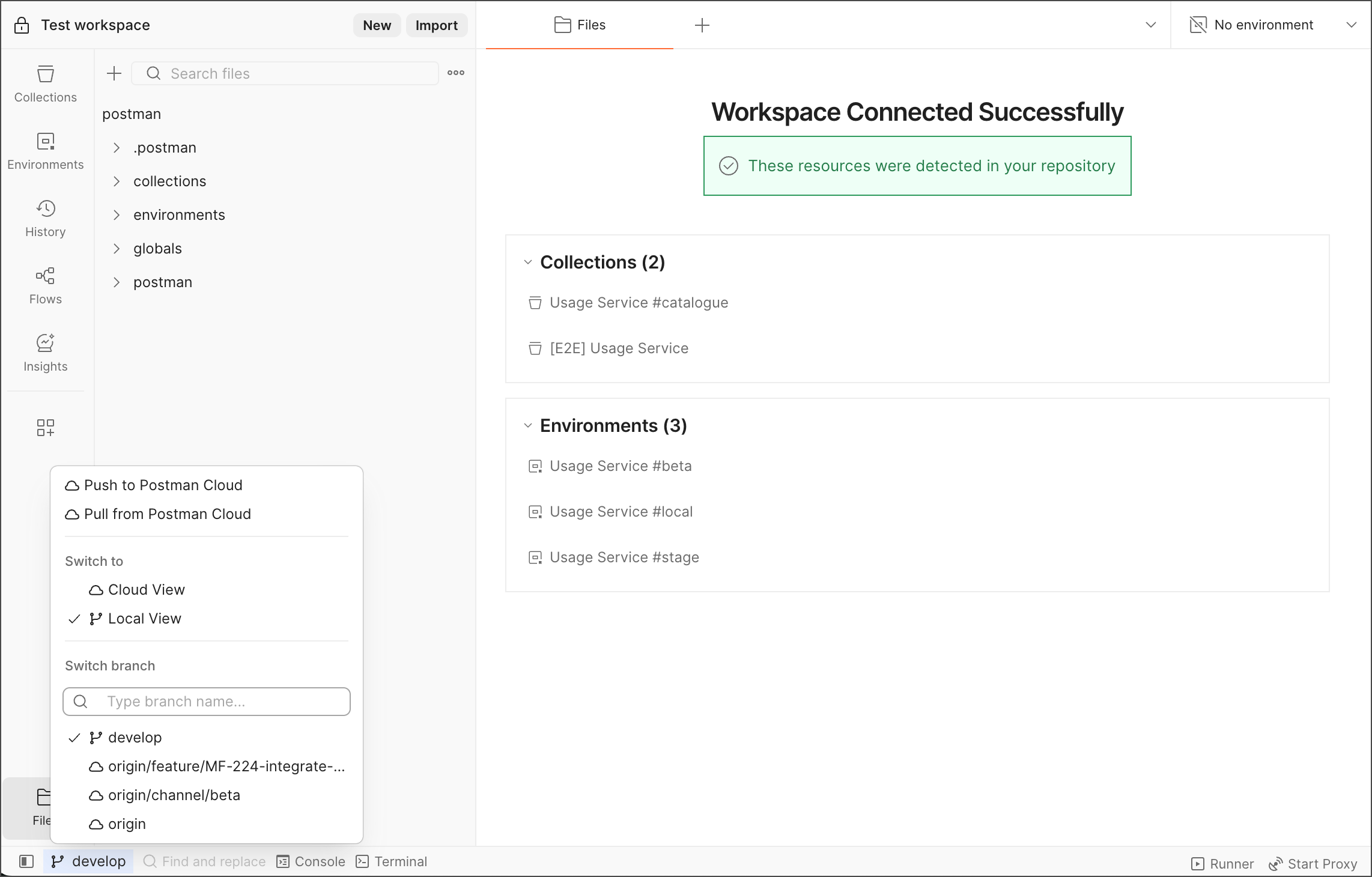Switch to Cloud View

pos(146,590)
